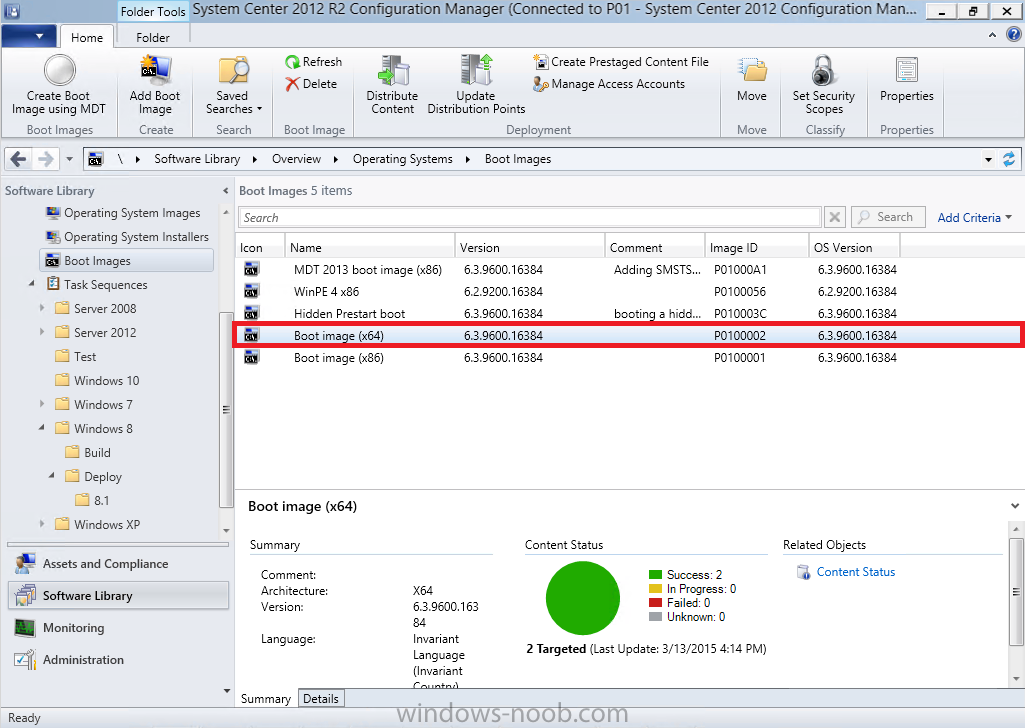Go forward with the navigation arrow

tap(45, 159)
